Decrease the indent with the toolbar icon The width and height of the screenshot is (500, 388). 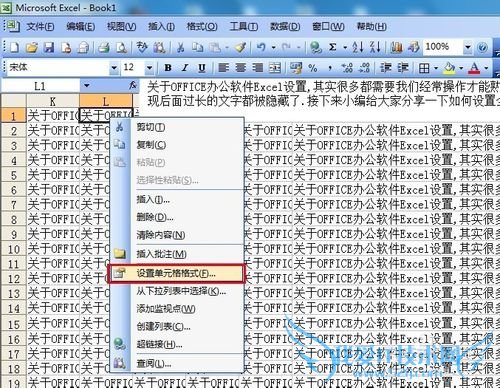(386, 68)
